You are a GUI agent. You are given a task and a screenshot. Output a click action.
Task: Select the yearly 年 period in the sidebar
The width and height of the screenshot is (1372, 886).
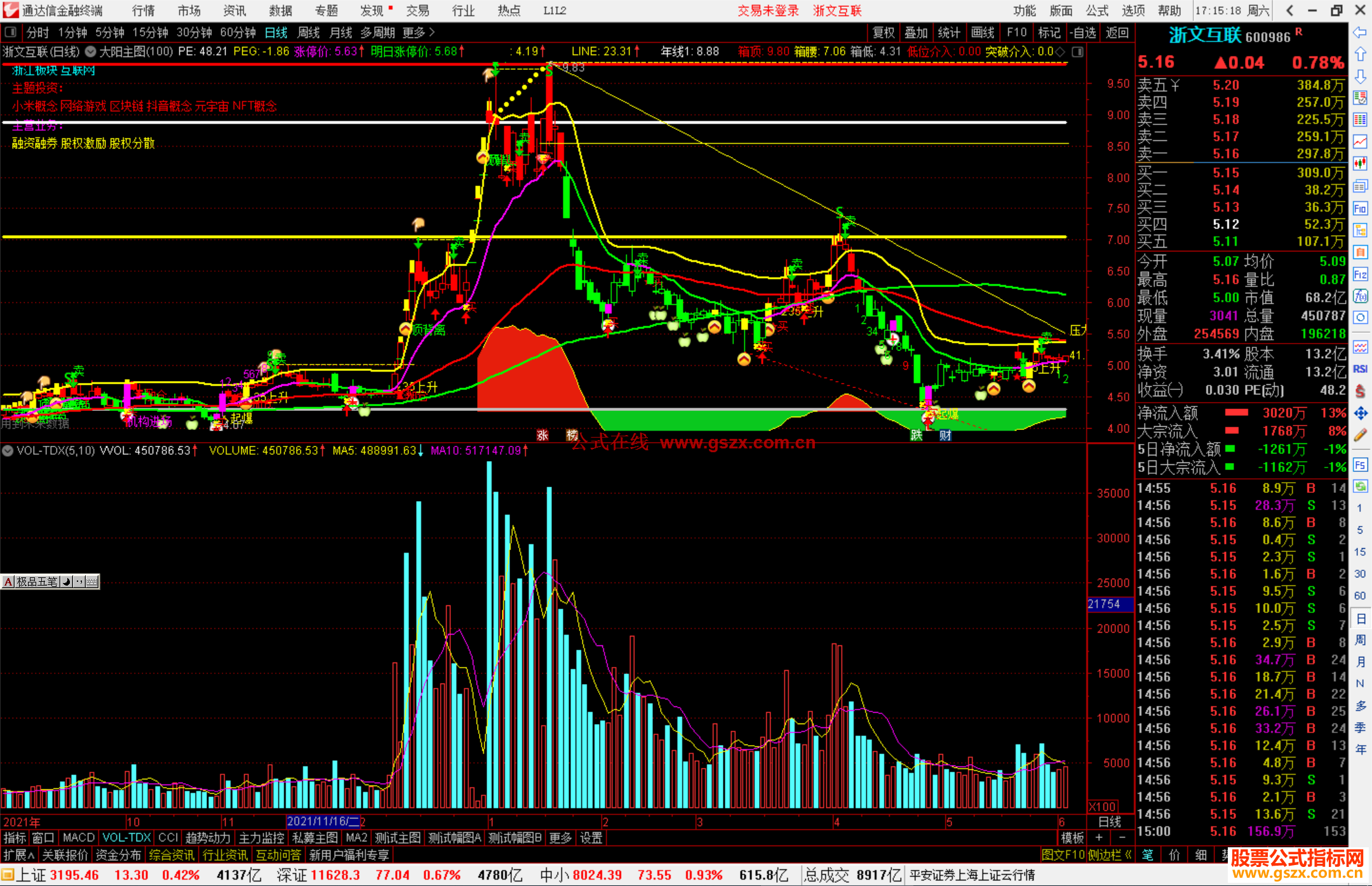(1360, 749)
